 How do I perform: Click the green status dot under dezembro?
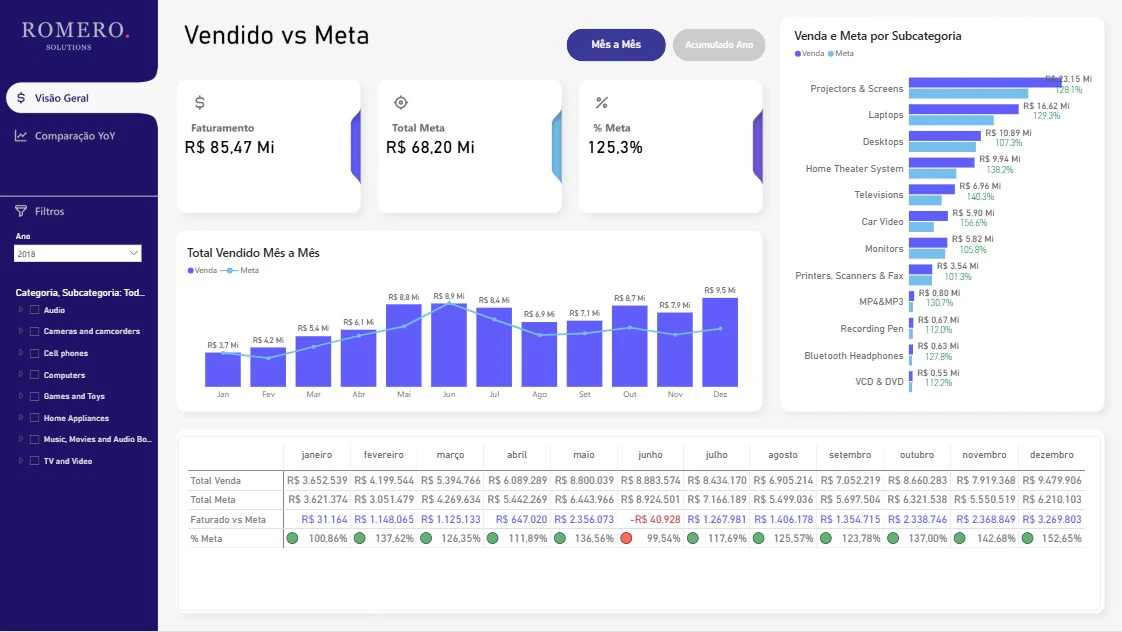tap(1028, 538)
